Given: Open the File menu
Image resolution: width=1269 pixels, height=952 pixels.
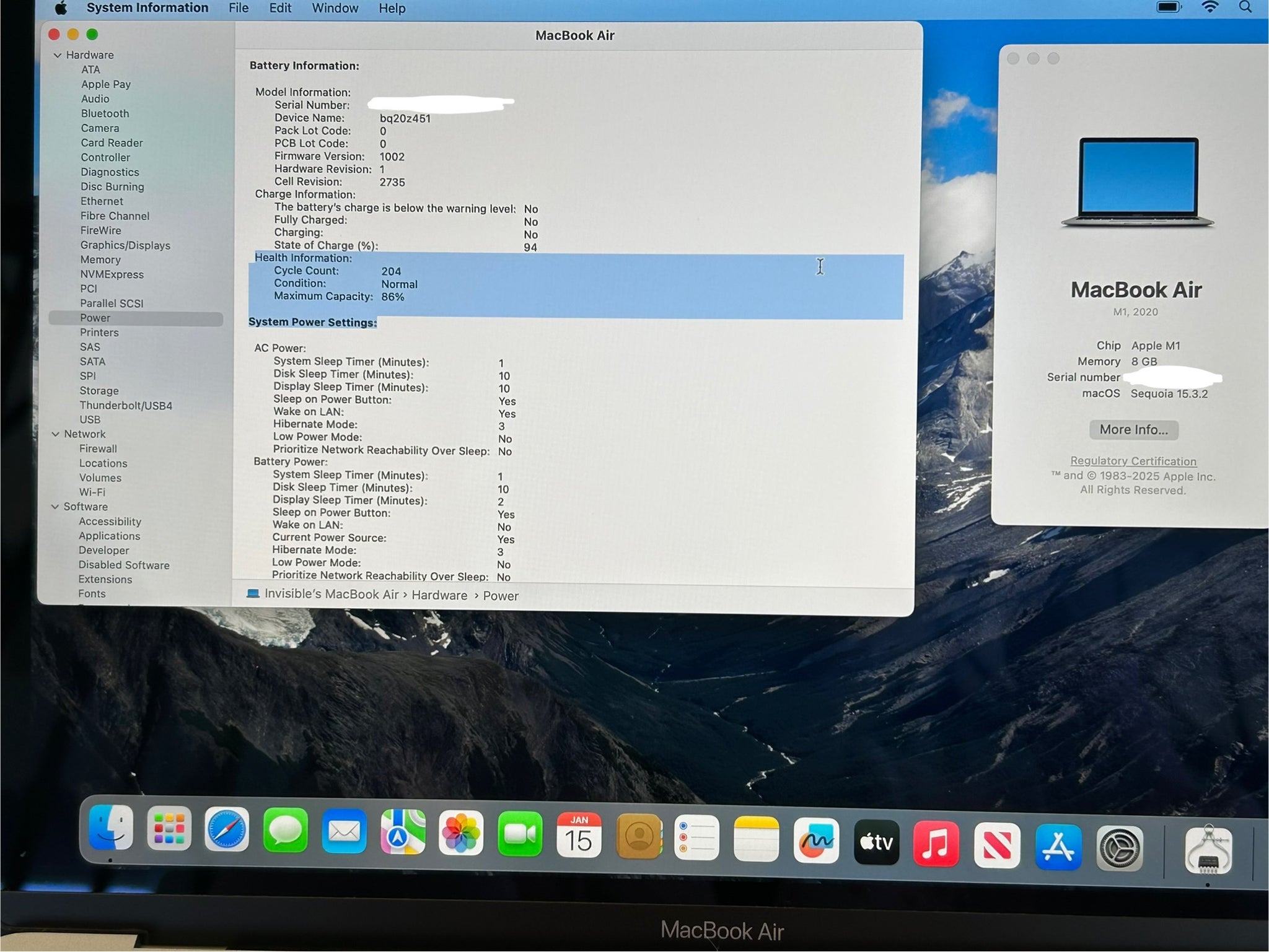Looking at the screenshot, I should 239,8.
